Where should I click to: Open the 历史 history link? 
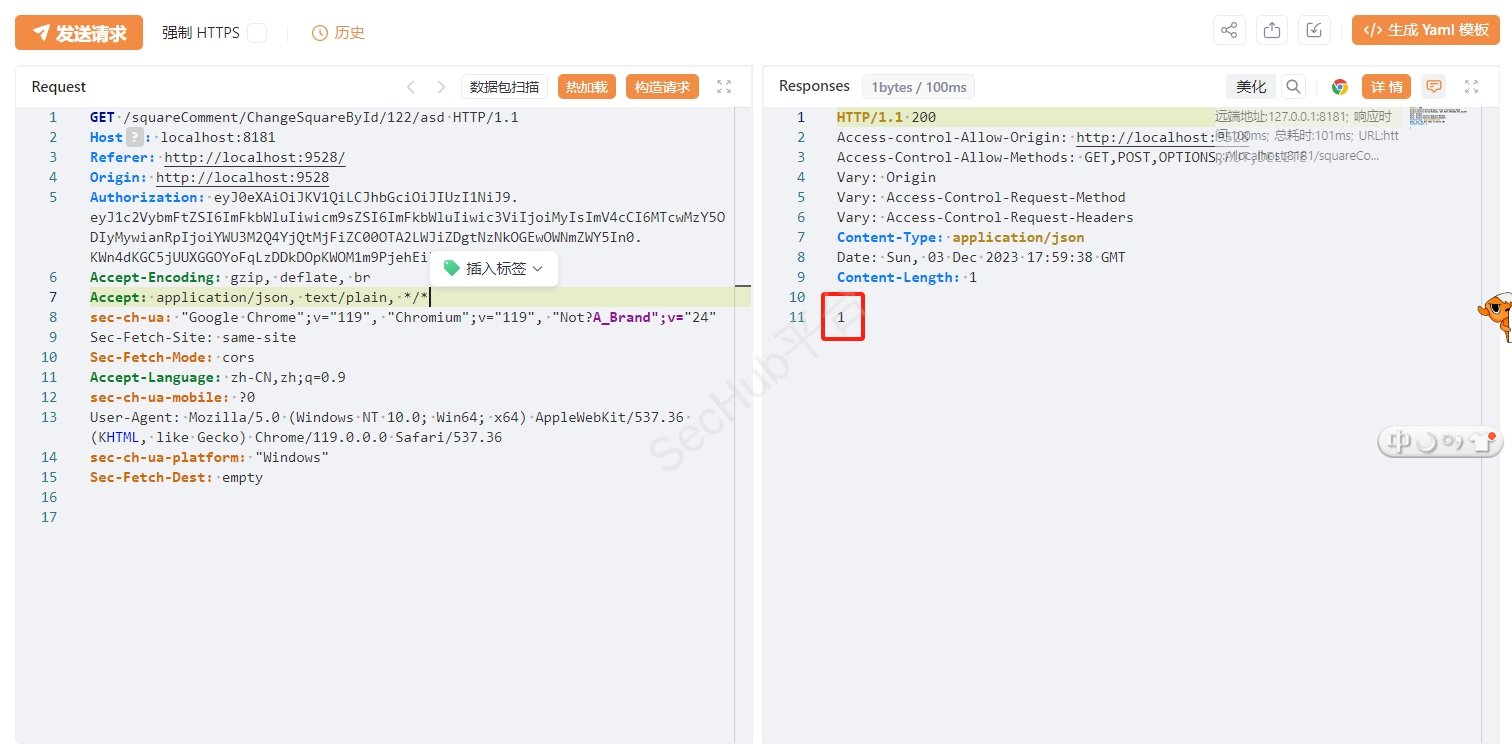pos(338,33)
